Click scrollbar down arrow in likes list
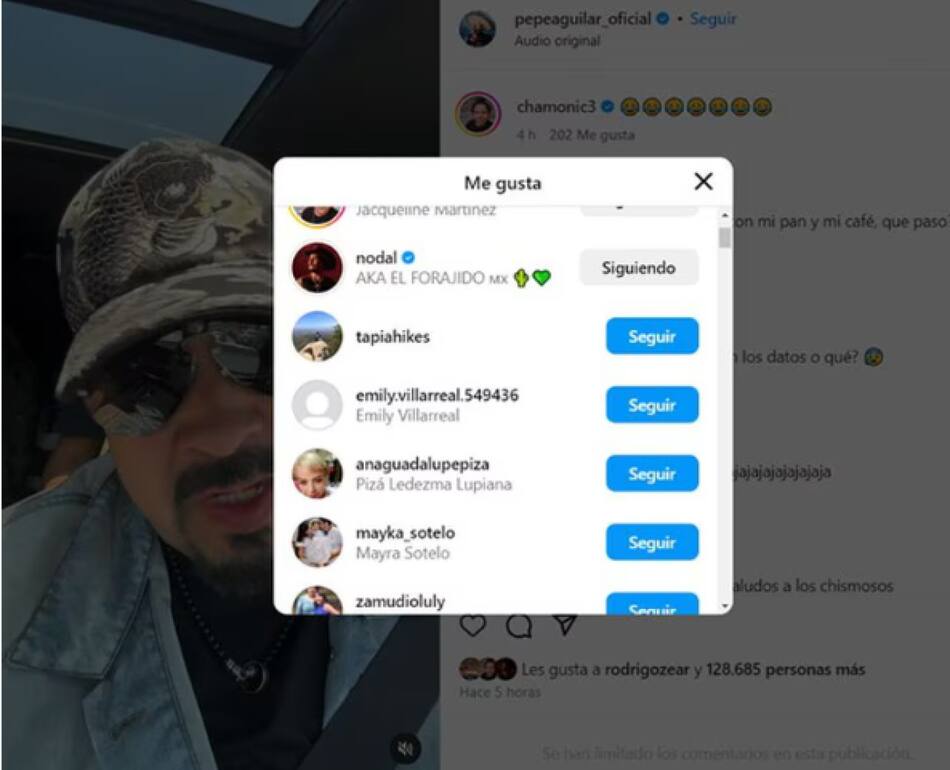 tap(725, 606)
